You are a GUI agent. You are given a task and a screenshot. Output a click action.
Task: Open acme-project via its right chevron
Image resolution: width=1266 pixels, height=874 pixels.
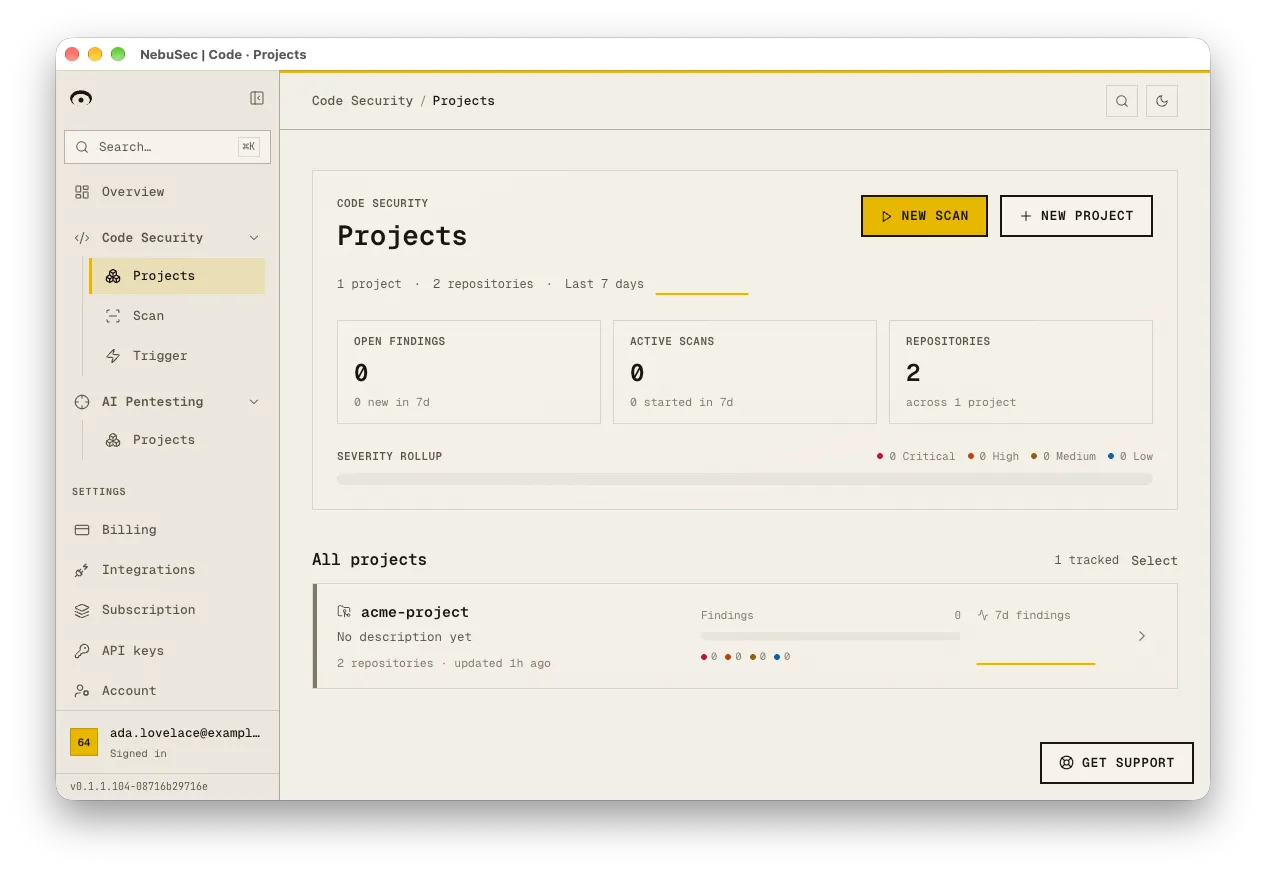pyautogui.click(x=1142, y=636)
